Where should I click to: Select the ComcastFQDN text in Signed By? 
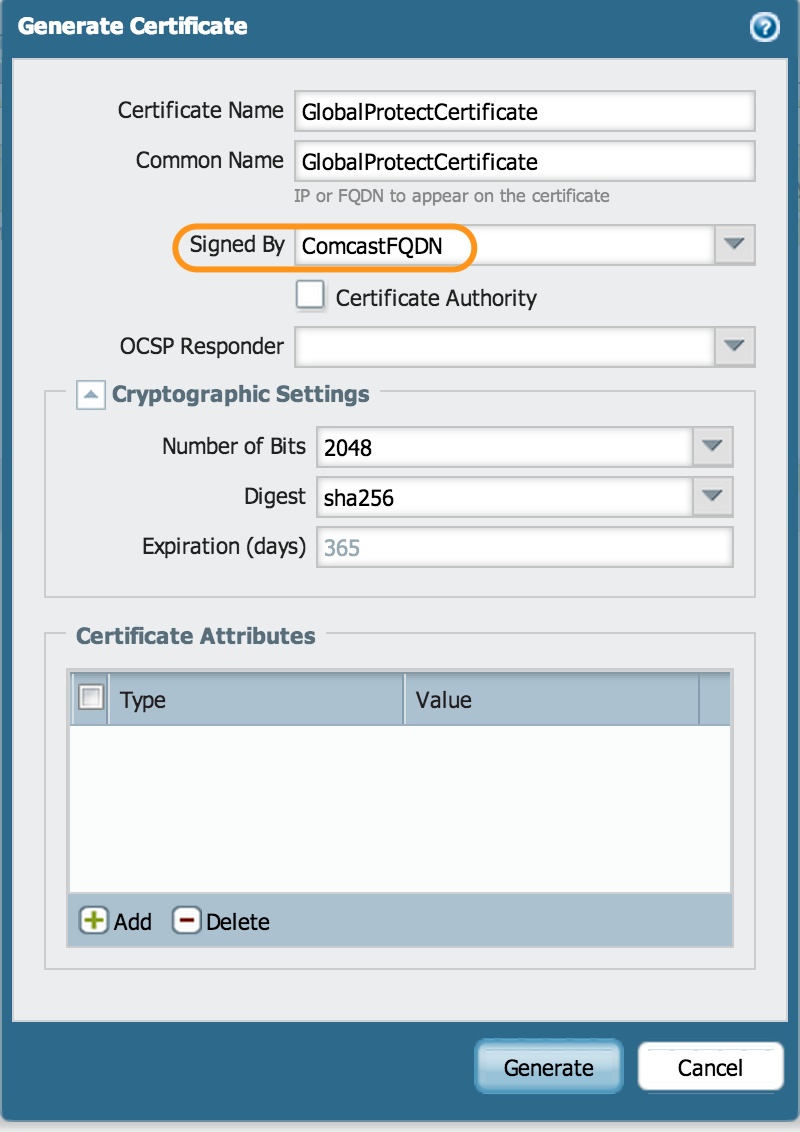pyautogui.click(x=370, y=245)
